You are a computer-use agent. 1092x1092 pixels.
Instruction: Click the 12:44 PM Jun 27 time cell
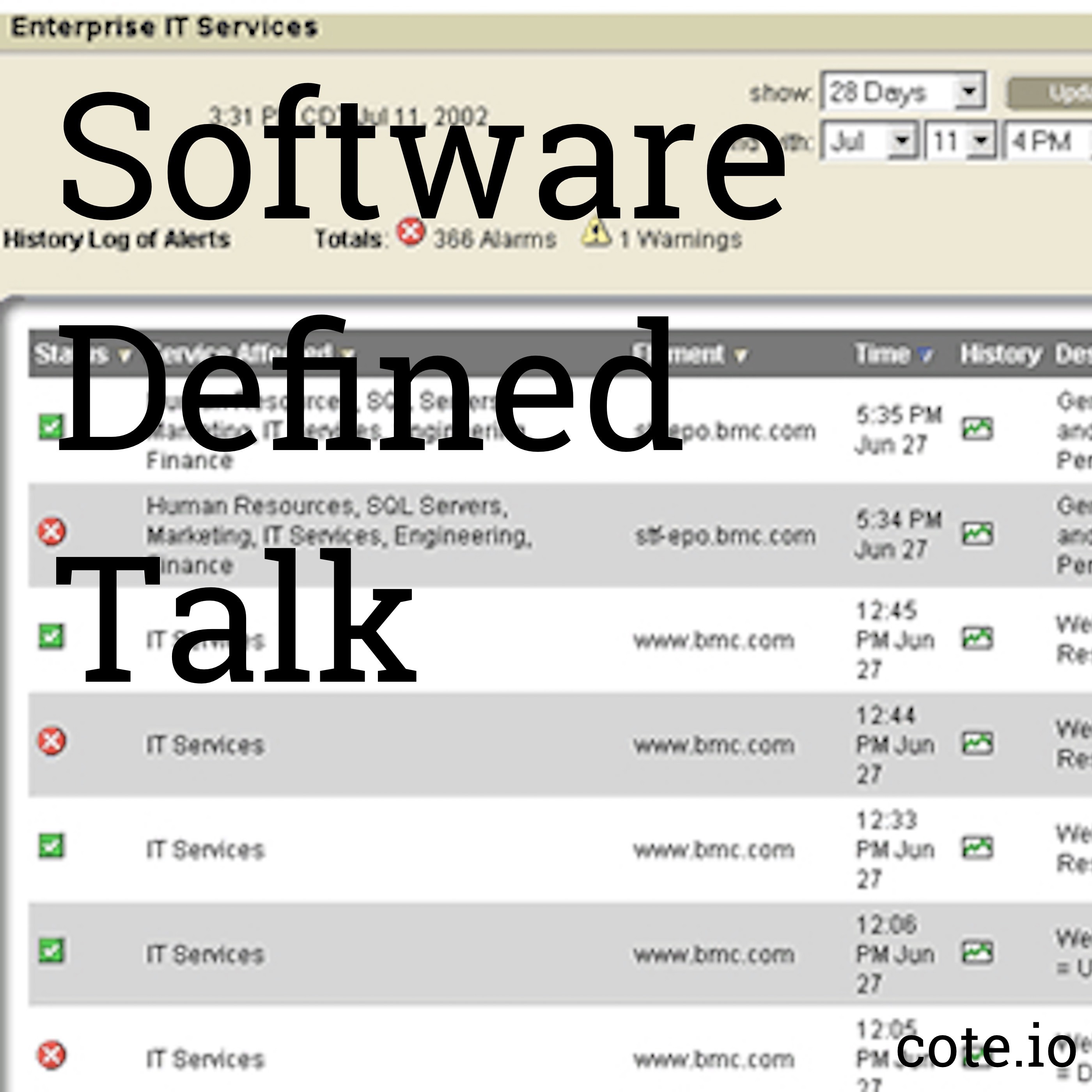tap(895, 745)
